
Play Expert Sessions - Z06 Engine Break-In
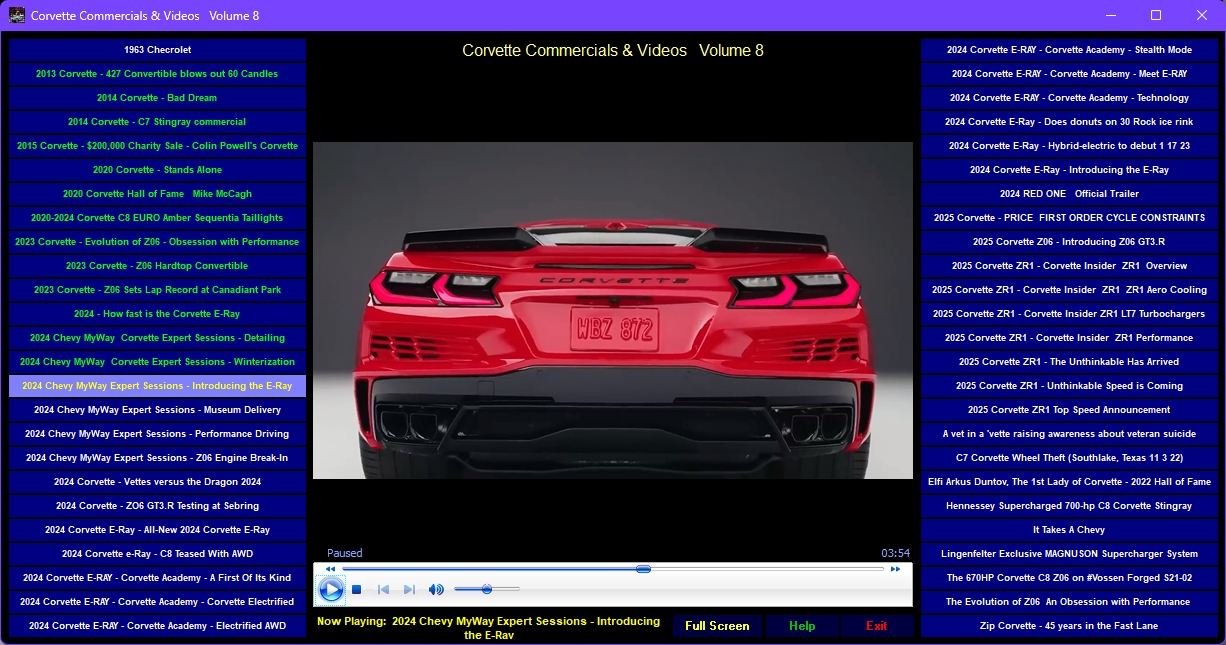(157, 457)
